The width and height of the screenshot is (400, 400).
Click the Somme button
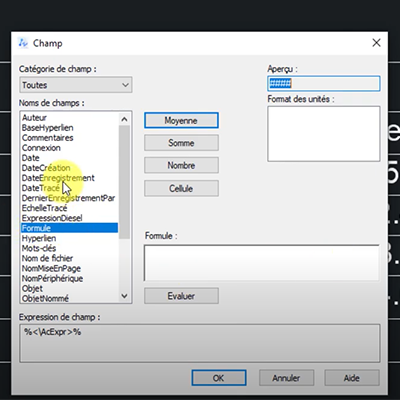181,143
